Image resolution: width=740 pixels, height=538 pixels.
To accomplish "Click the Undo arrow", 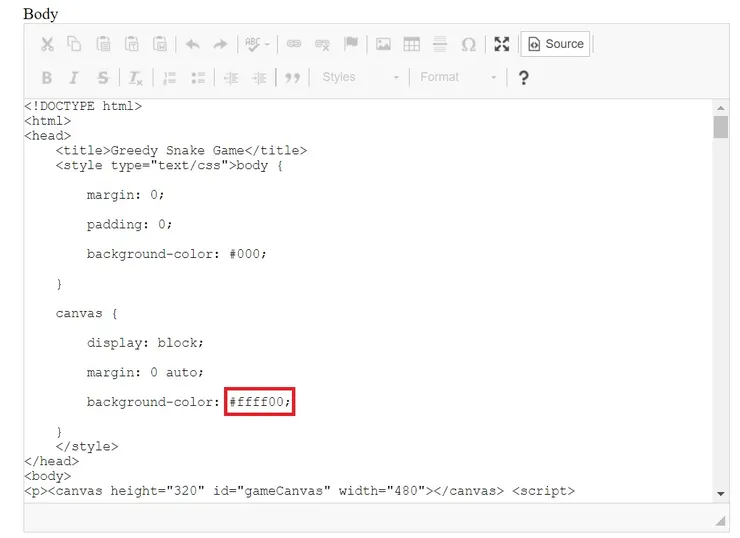I will coord(193,44).
